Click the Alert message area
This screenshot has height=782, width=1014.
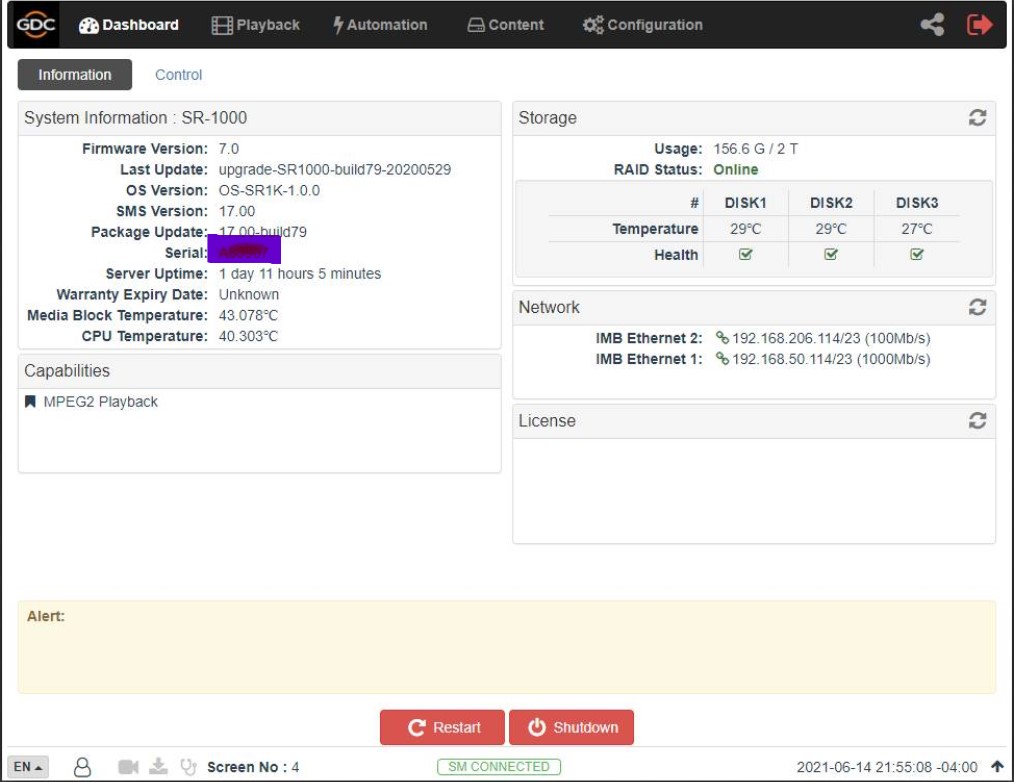tap(506, 647)
